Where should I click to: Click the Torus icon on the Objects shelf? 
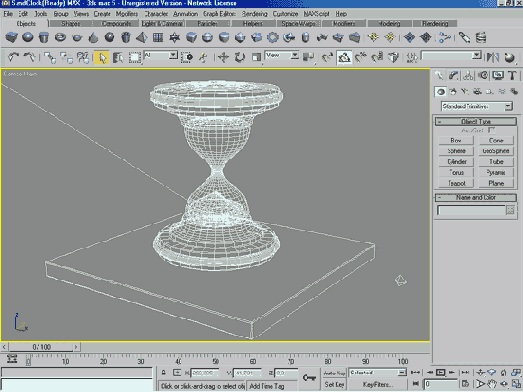(x=60, y=37)
